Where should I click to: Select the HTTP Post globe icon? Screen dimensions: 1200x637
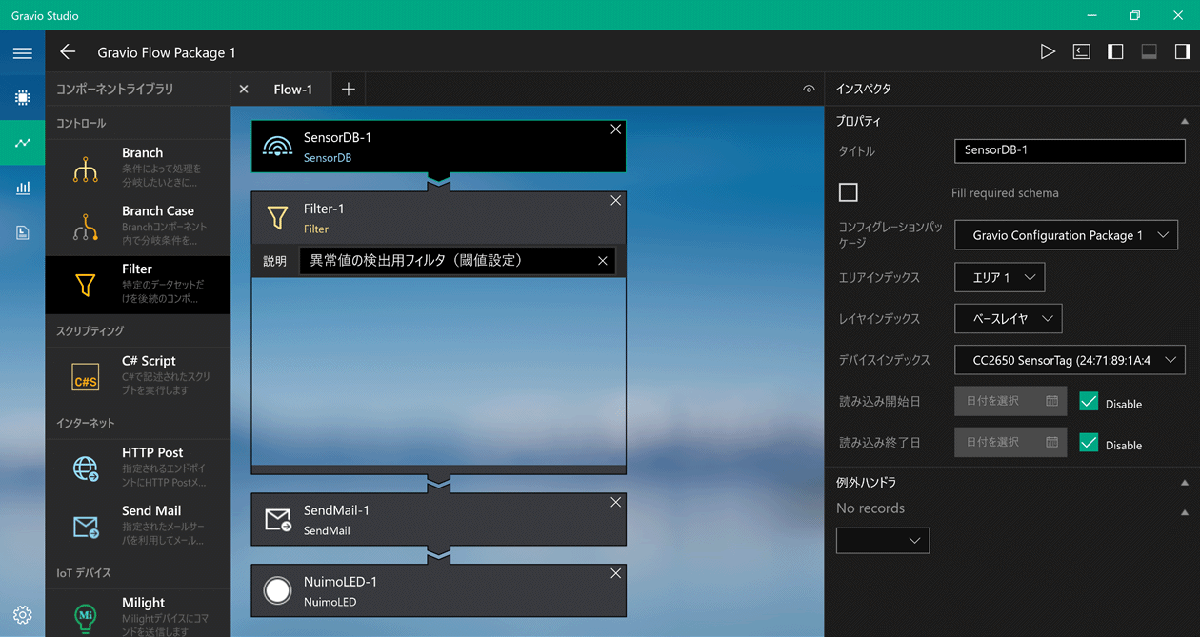85,469
